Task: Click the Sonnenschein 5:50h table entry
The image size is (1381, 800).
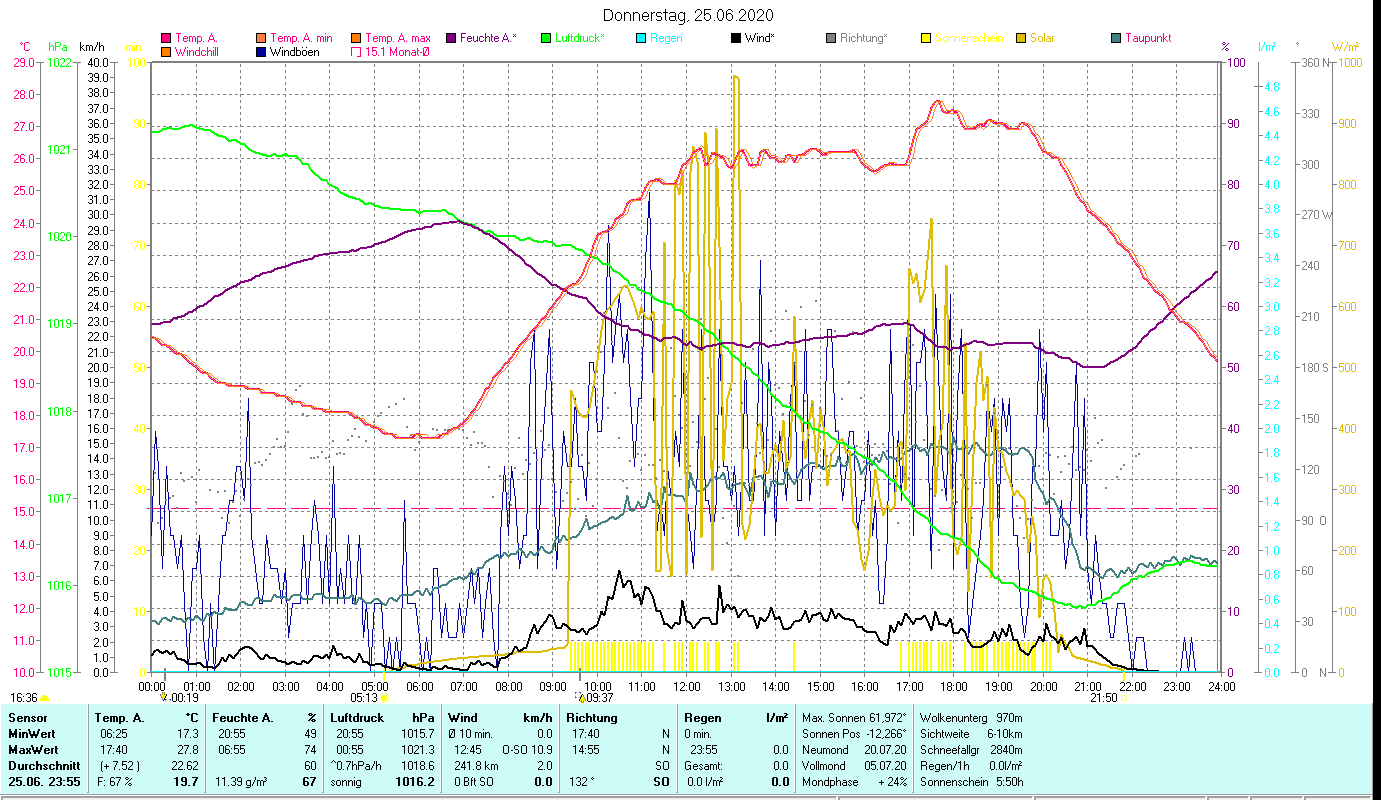Action: [970, 780]
